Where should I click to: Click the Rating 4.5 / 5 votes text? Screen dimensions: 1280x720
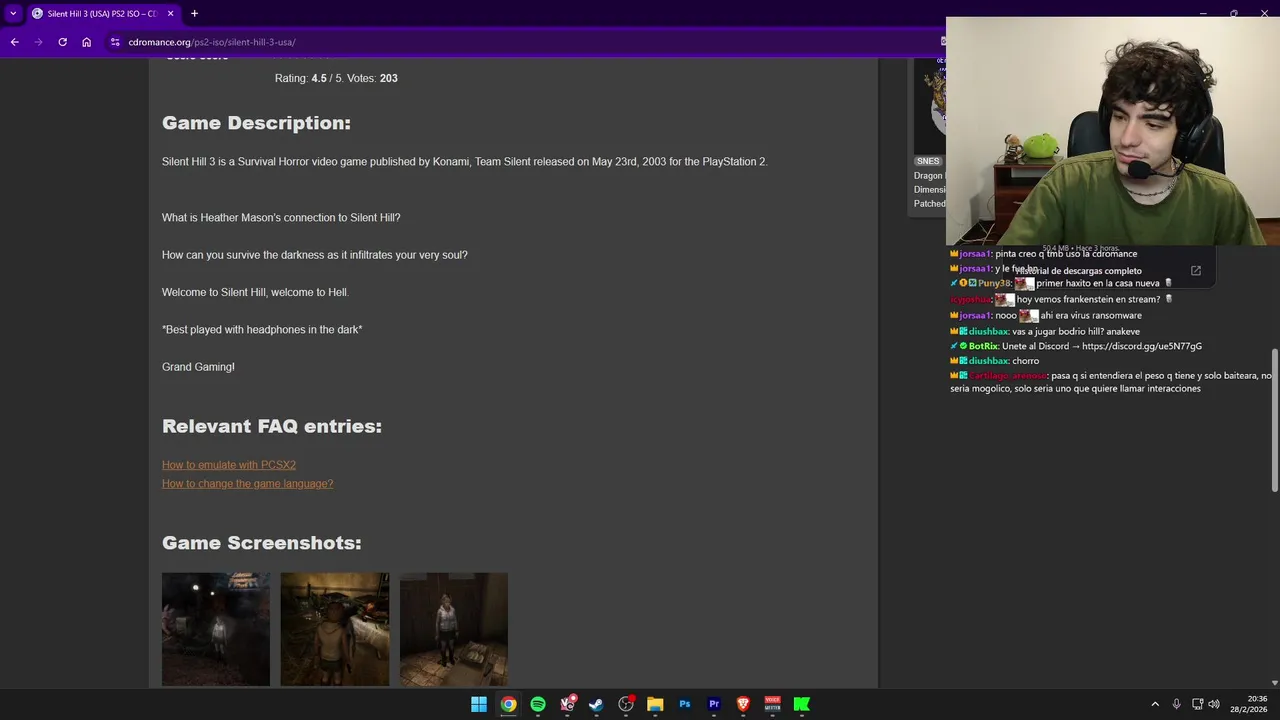point(336,78)
